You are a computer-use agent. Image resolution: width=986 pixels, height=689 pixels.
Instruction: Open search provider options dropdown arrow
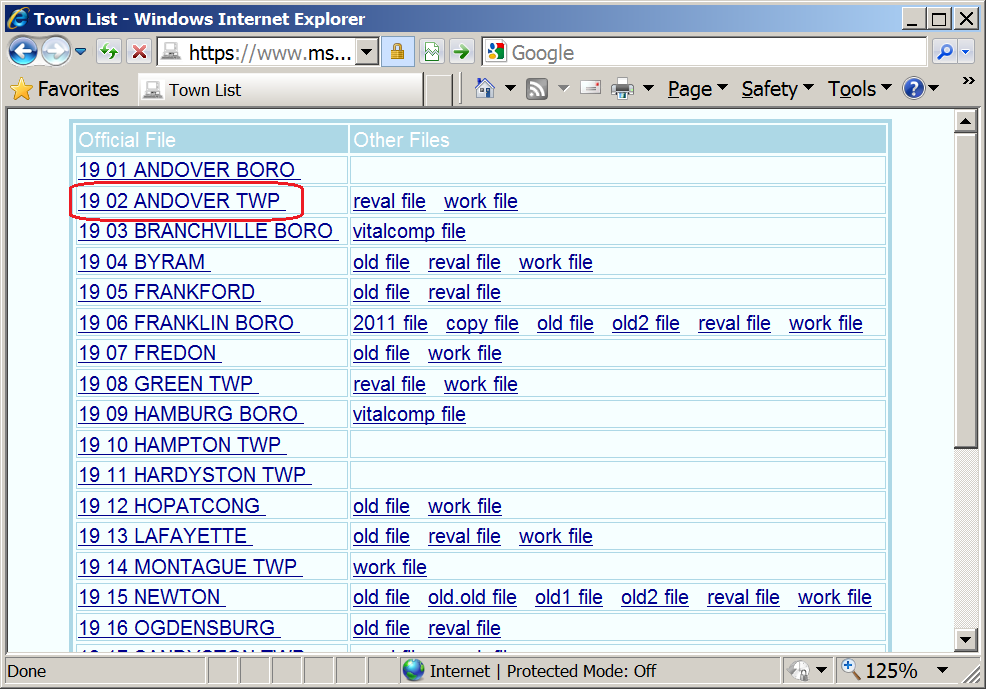point(966,52)
